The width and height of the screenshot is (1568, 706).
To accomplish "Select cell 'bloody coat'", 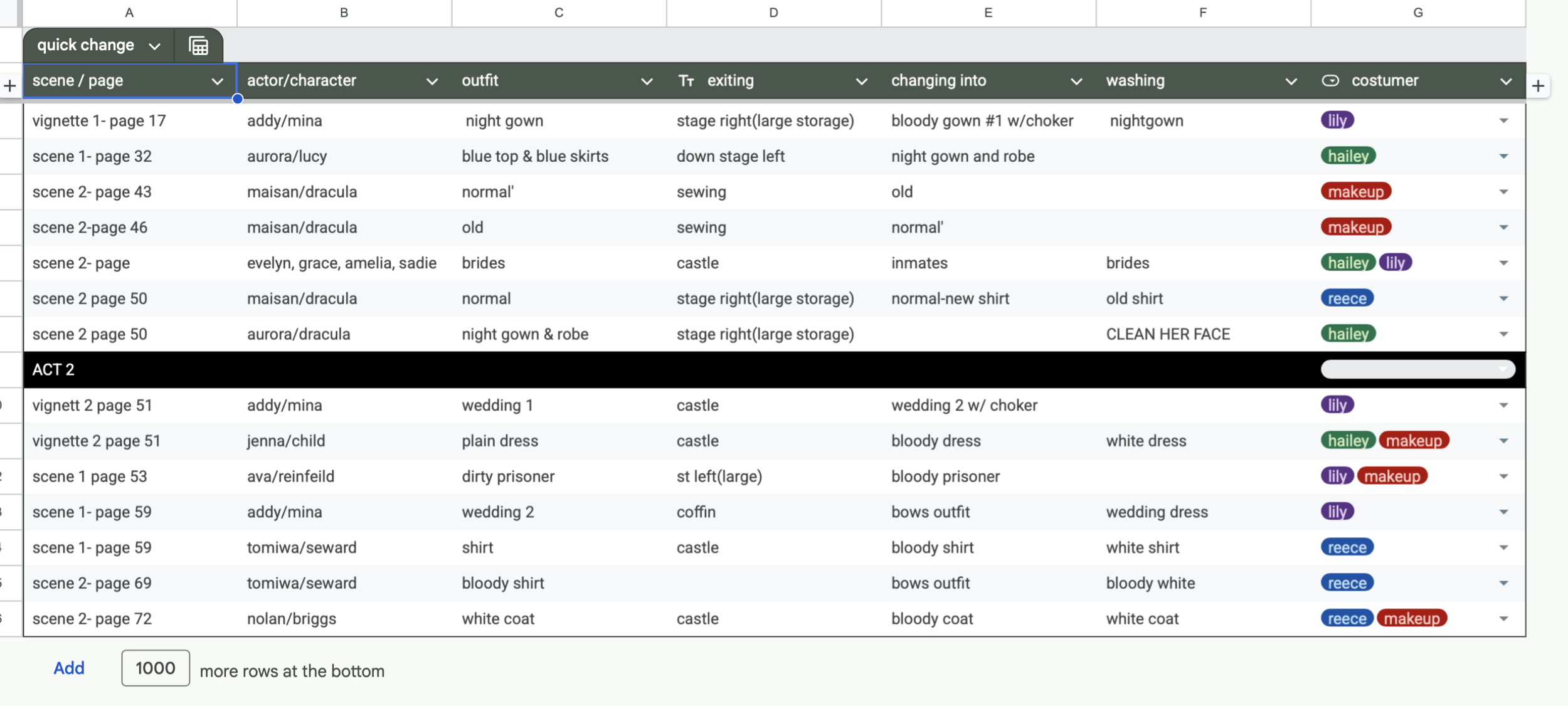I will click(x=988, y=619).
